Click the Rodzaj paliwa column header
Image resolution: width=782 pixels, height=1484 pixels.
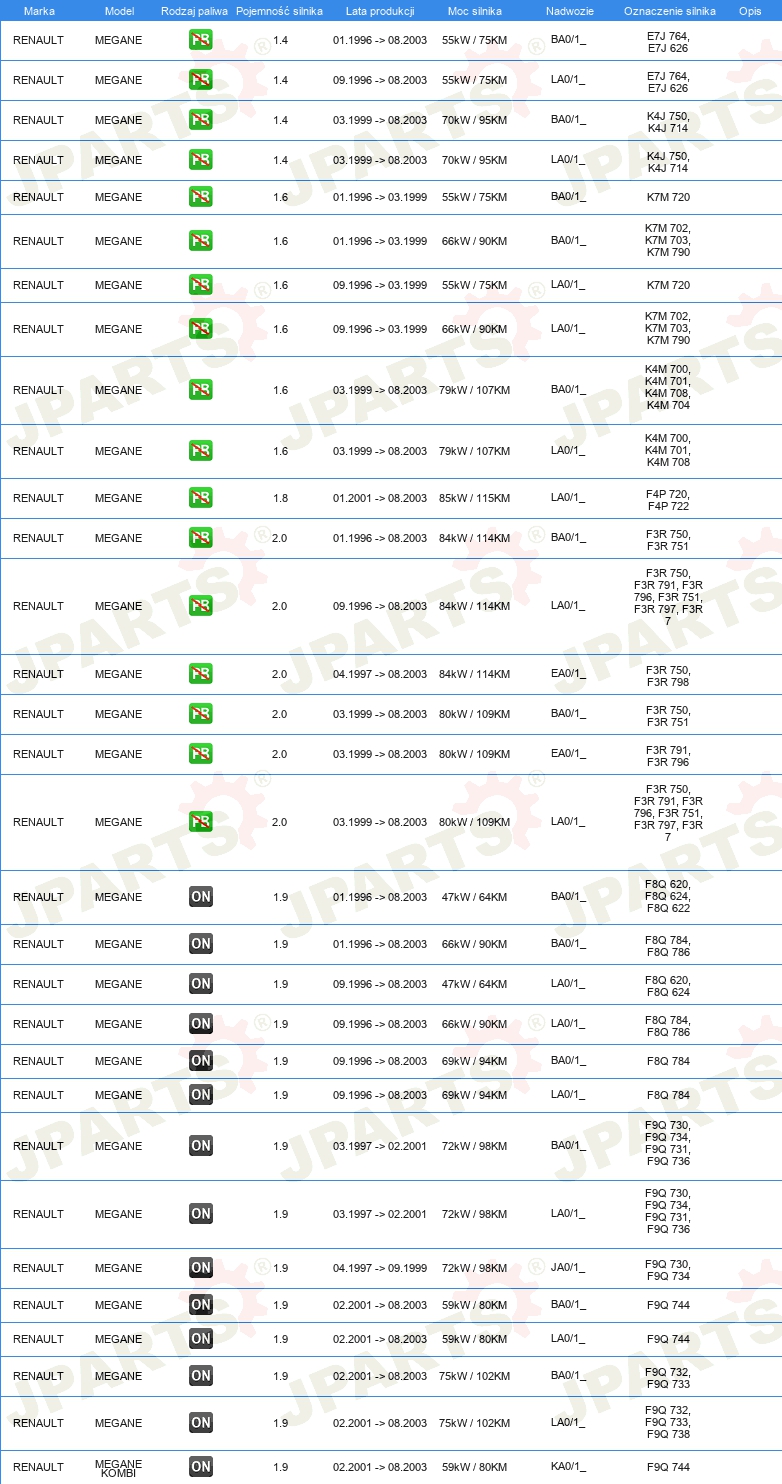195,11
